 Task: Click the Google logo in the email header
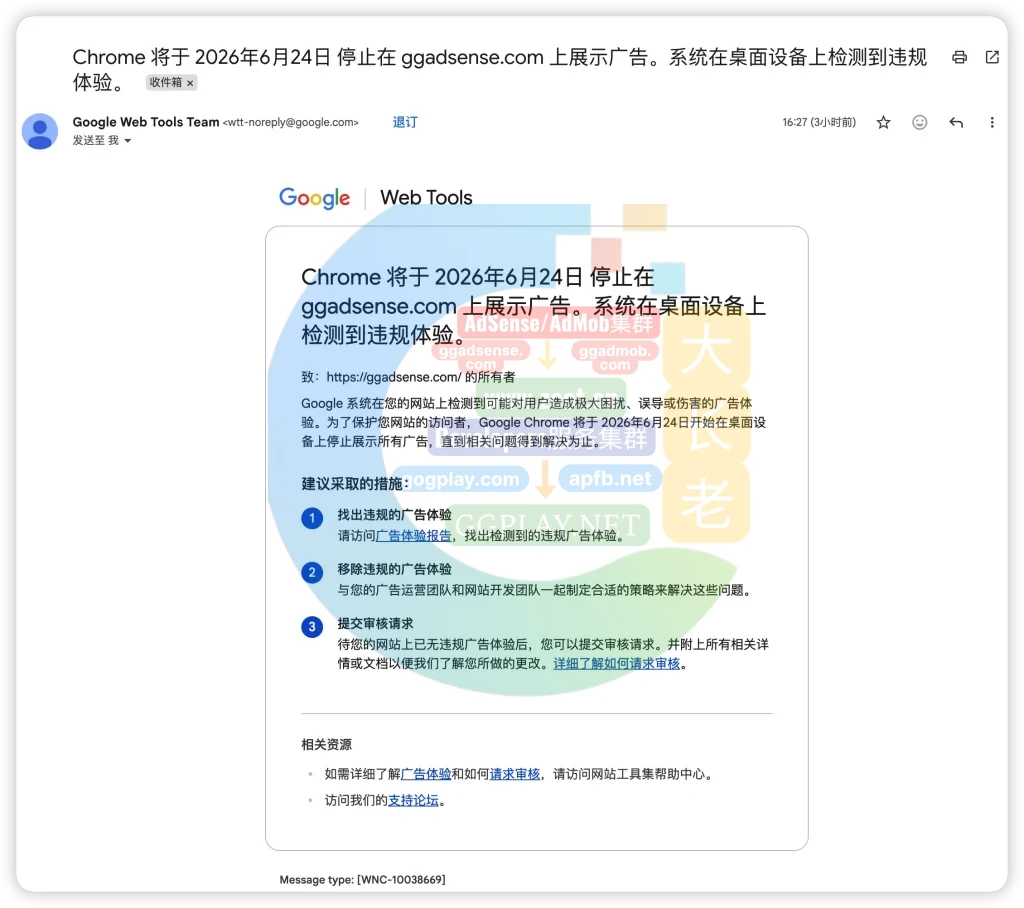[x=314, y=197]
